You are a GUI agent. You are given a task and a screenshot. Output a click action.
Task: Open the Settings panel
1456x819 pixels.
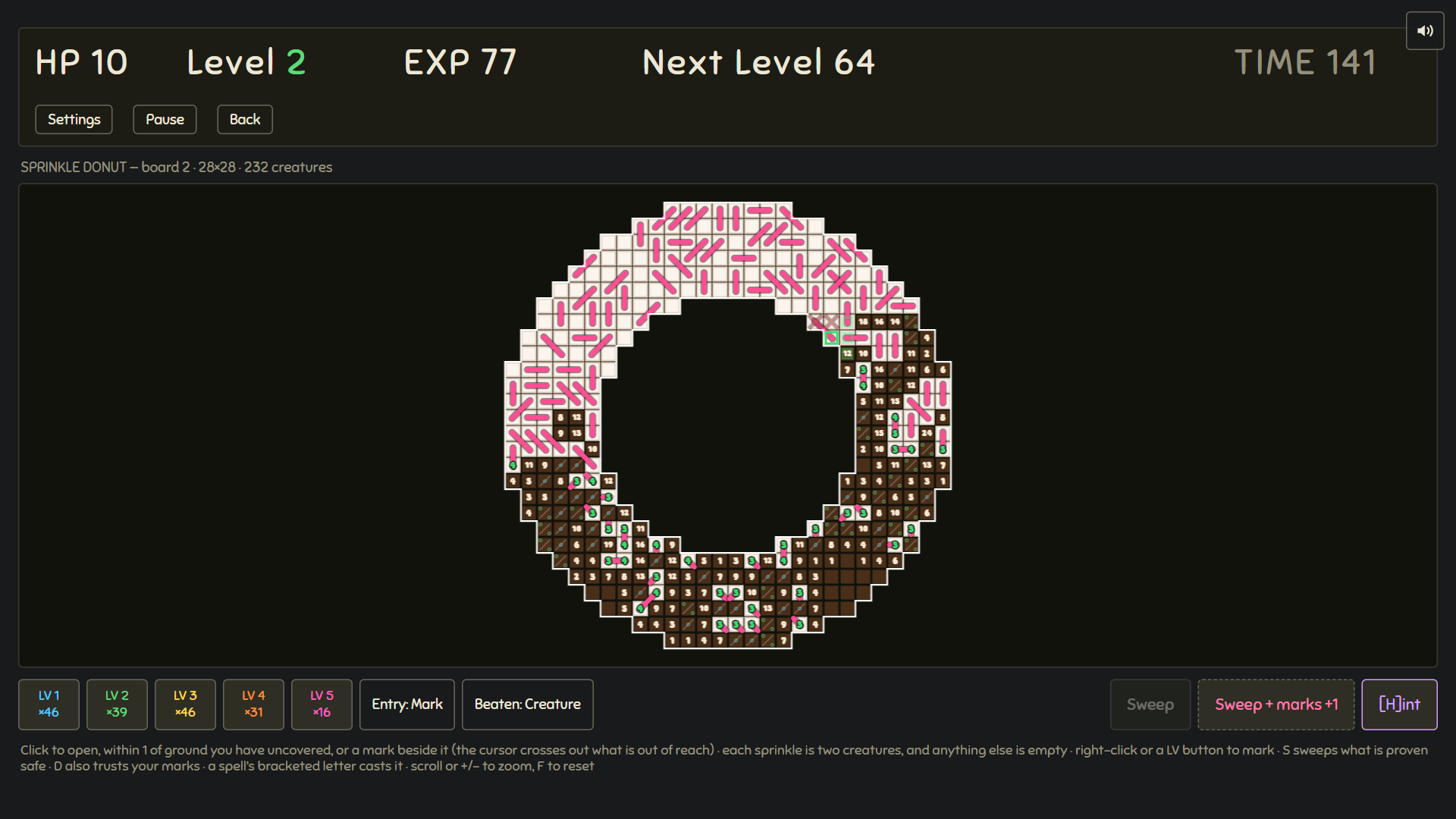(74, 119)
